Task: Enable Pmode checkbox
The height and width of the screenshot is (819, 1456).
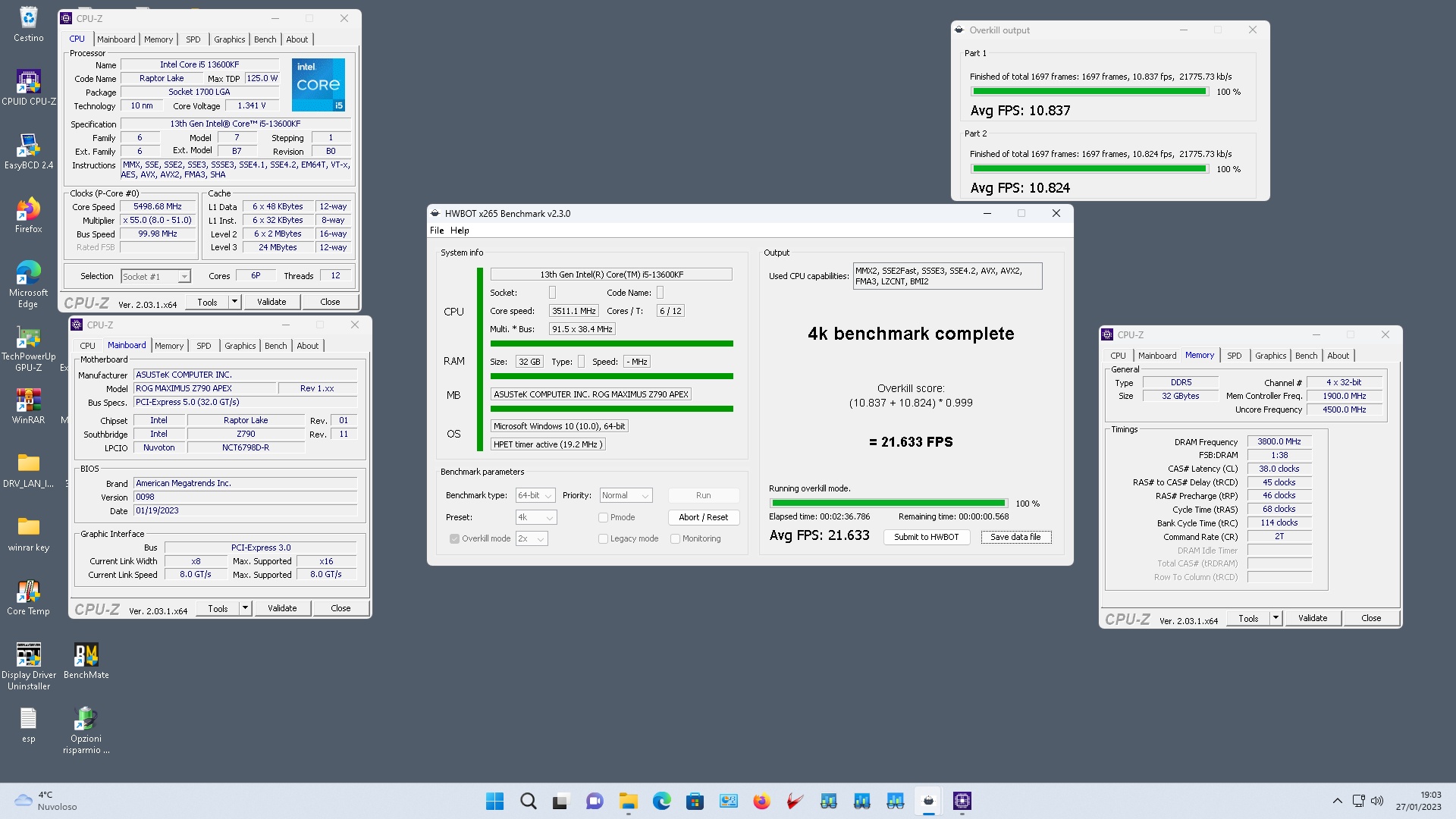Action: [x=603, y=517]
